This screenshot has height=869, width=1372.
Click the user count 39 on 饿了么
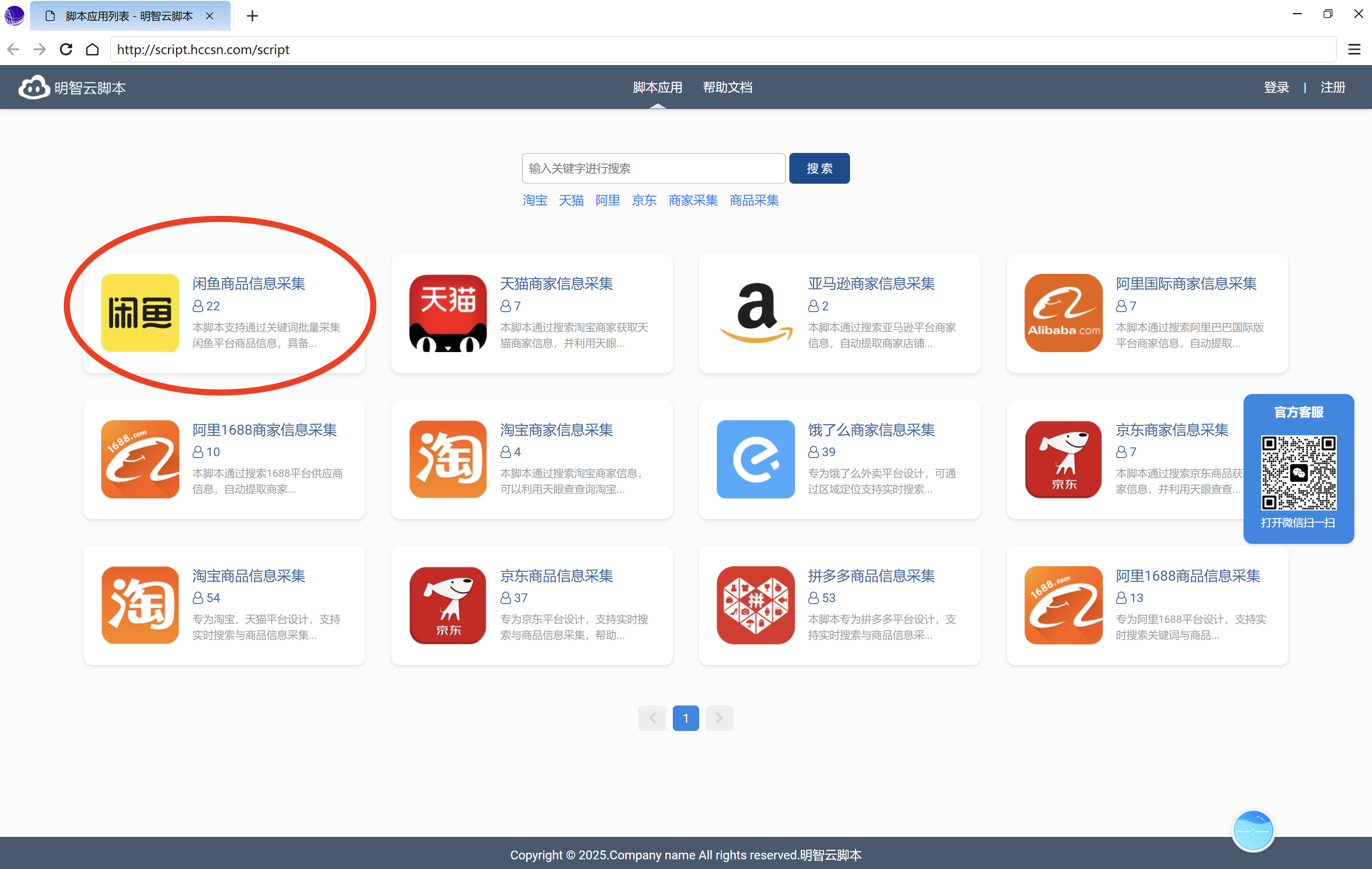[828, 452]
